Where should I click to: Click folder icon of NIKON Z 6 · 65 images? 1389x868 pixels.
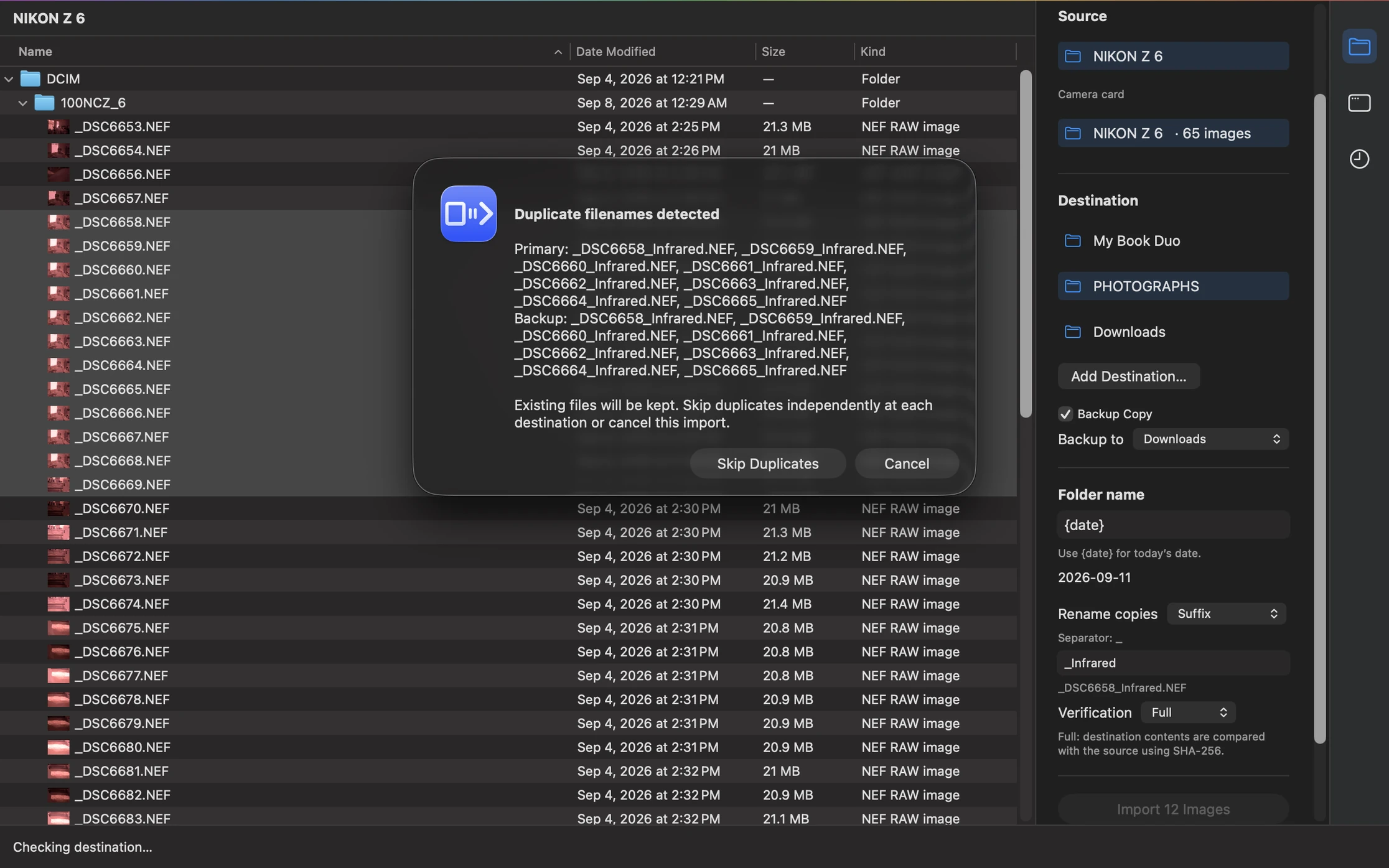click(x=1072, y=133)
